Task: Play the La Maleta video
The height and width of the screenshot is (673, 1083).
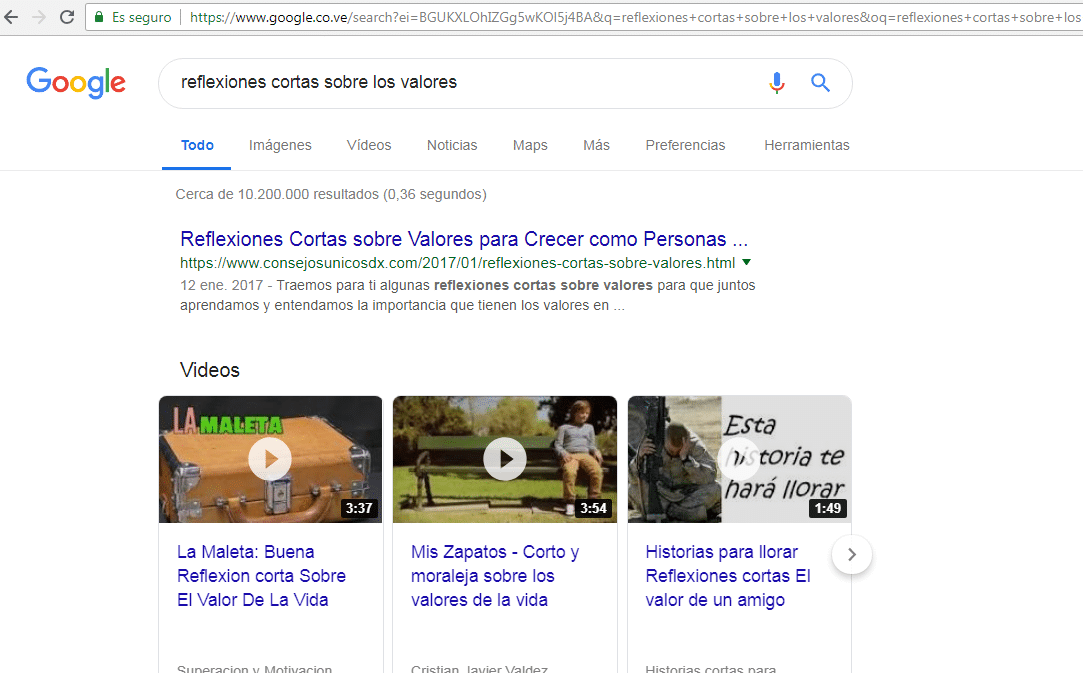Action: tap(270, 459)
